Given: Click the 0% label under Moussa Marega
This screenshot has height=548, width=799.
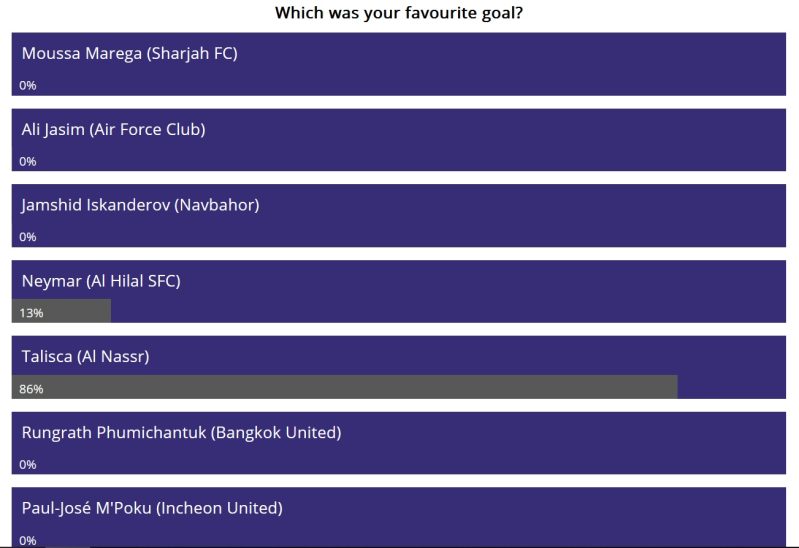Looking at the screenshot, I should [28, 86].
